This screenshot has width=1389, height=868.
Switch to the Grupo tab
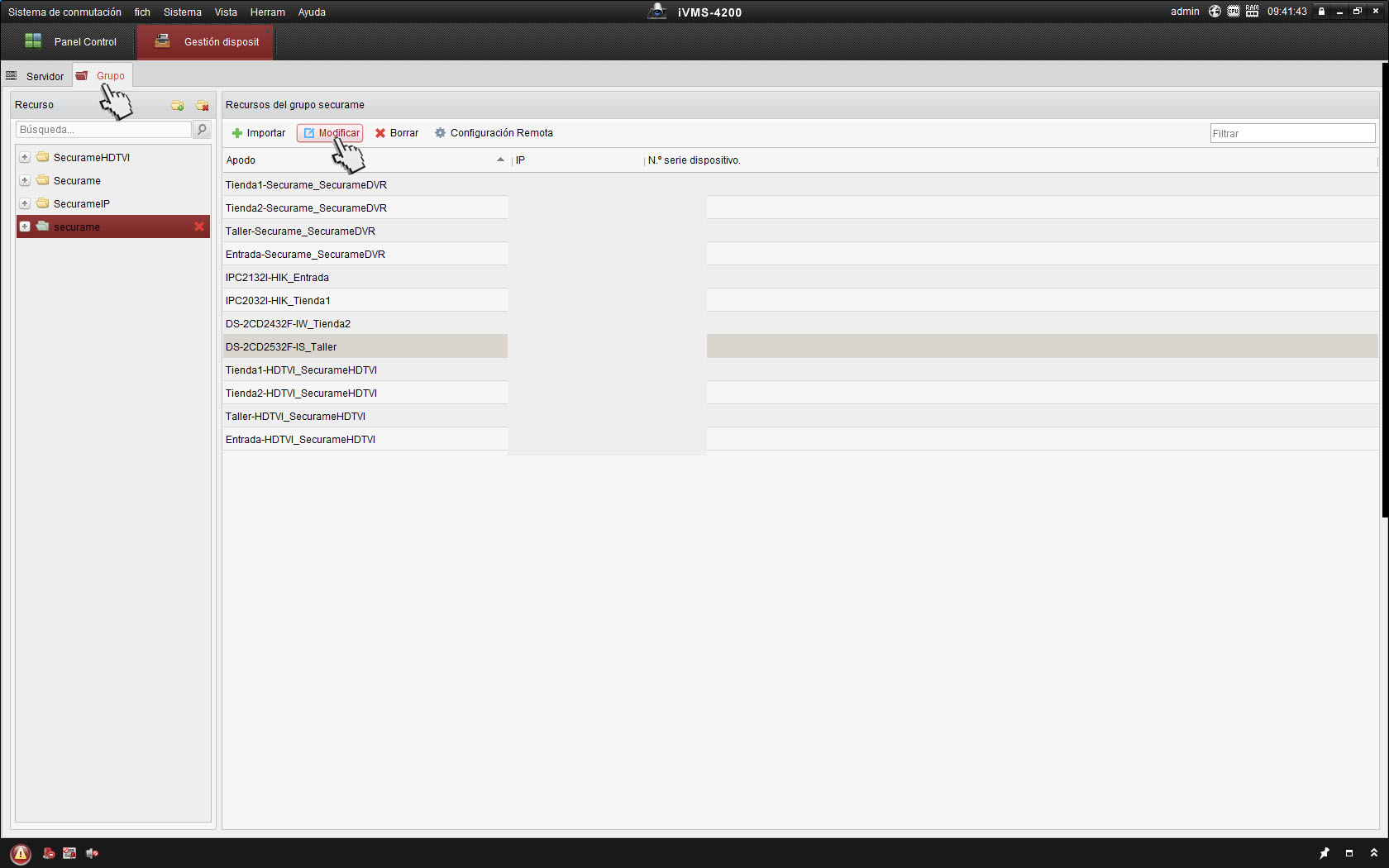[x=102, y=75]
